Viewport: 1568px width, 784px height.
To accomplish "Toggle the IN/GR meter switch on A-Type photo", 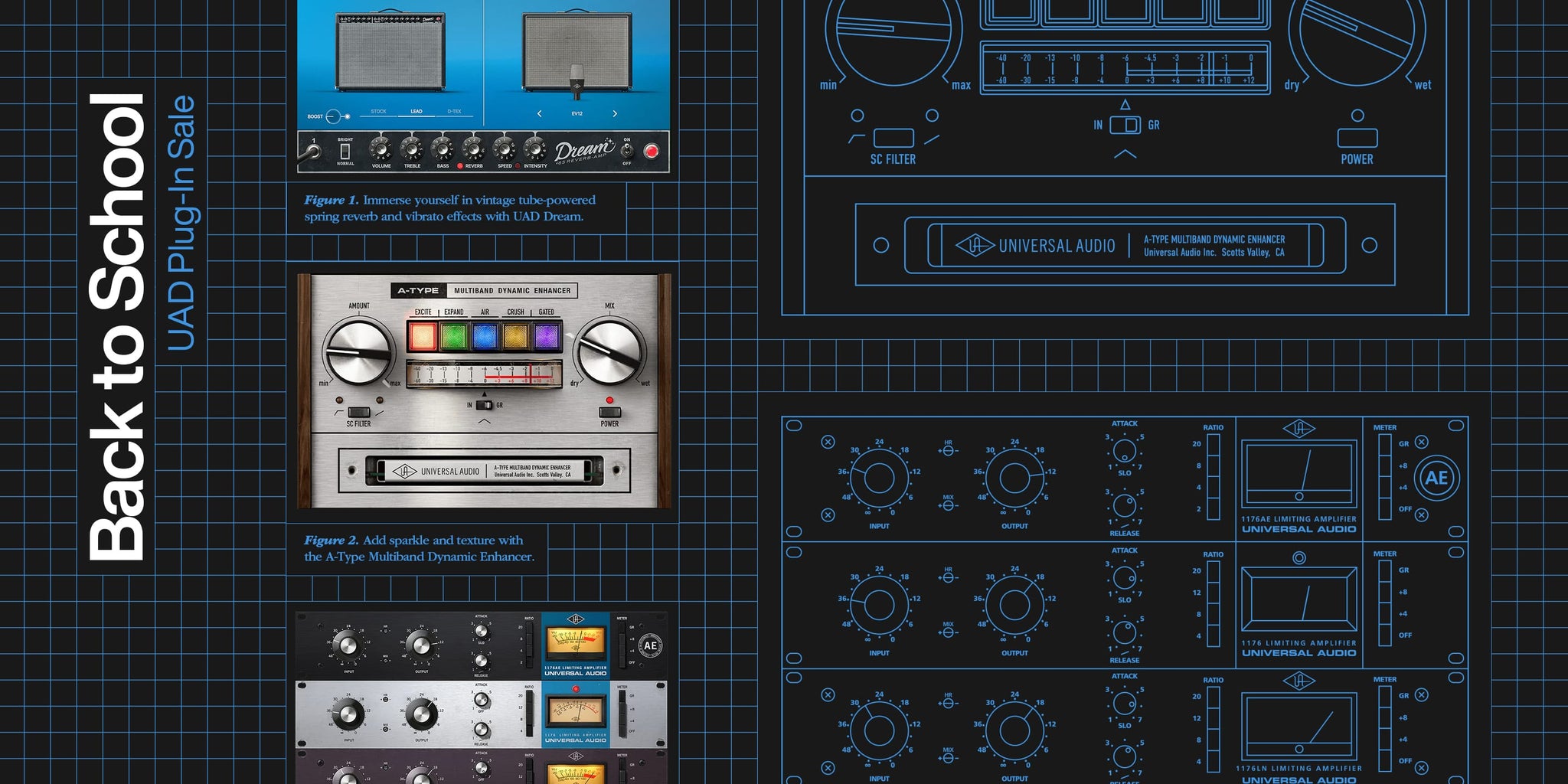I will pyautogui.click(x=484, y=405).
